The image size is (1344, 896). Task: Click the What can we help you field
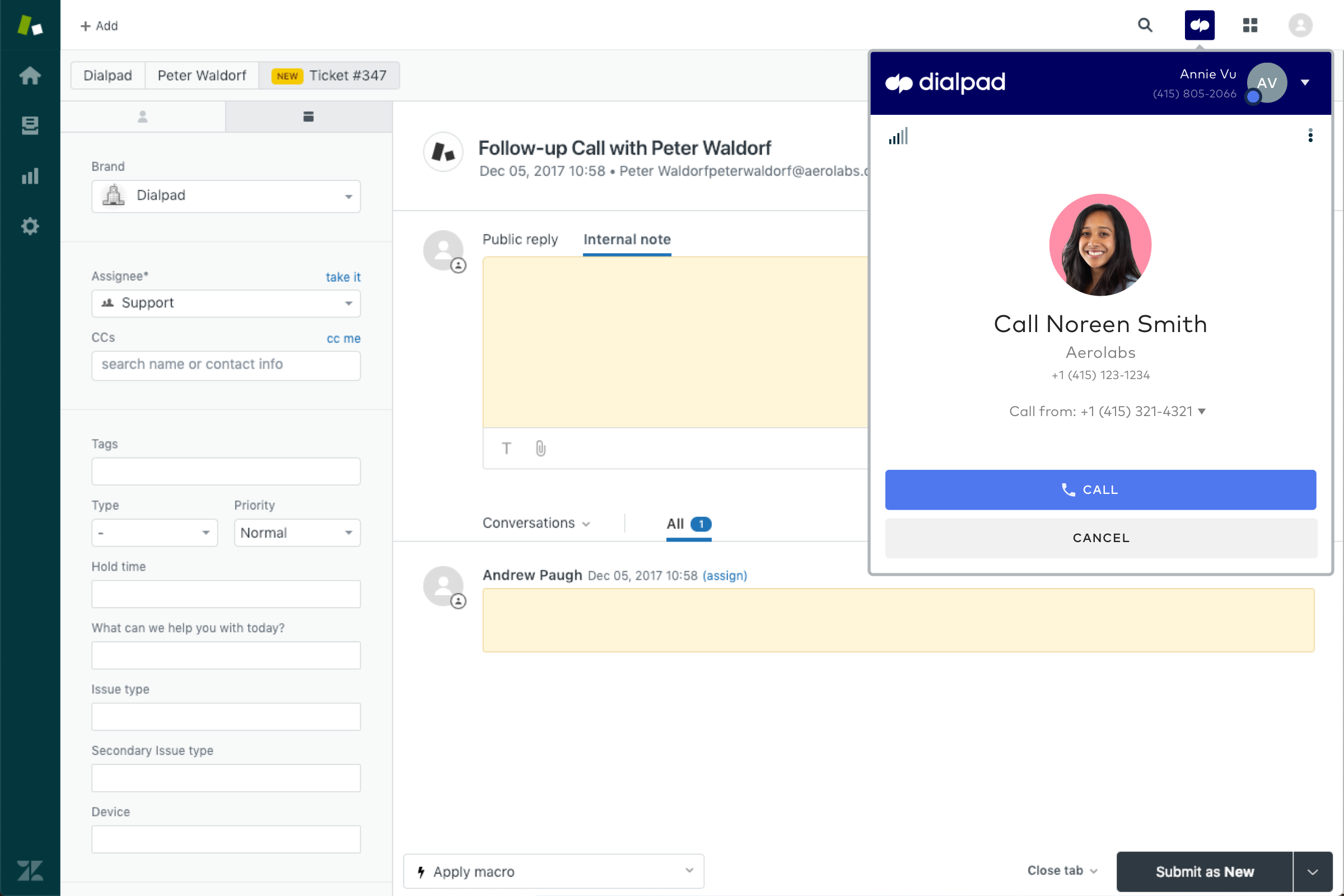pos(226,655)
